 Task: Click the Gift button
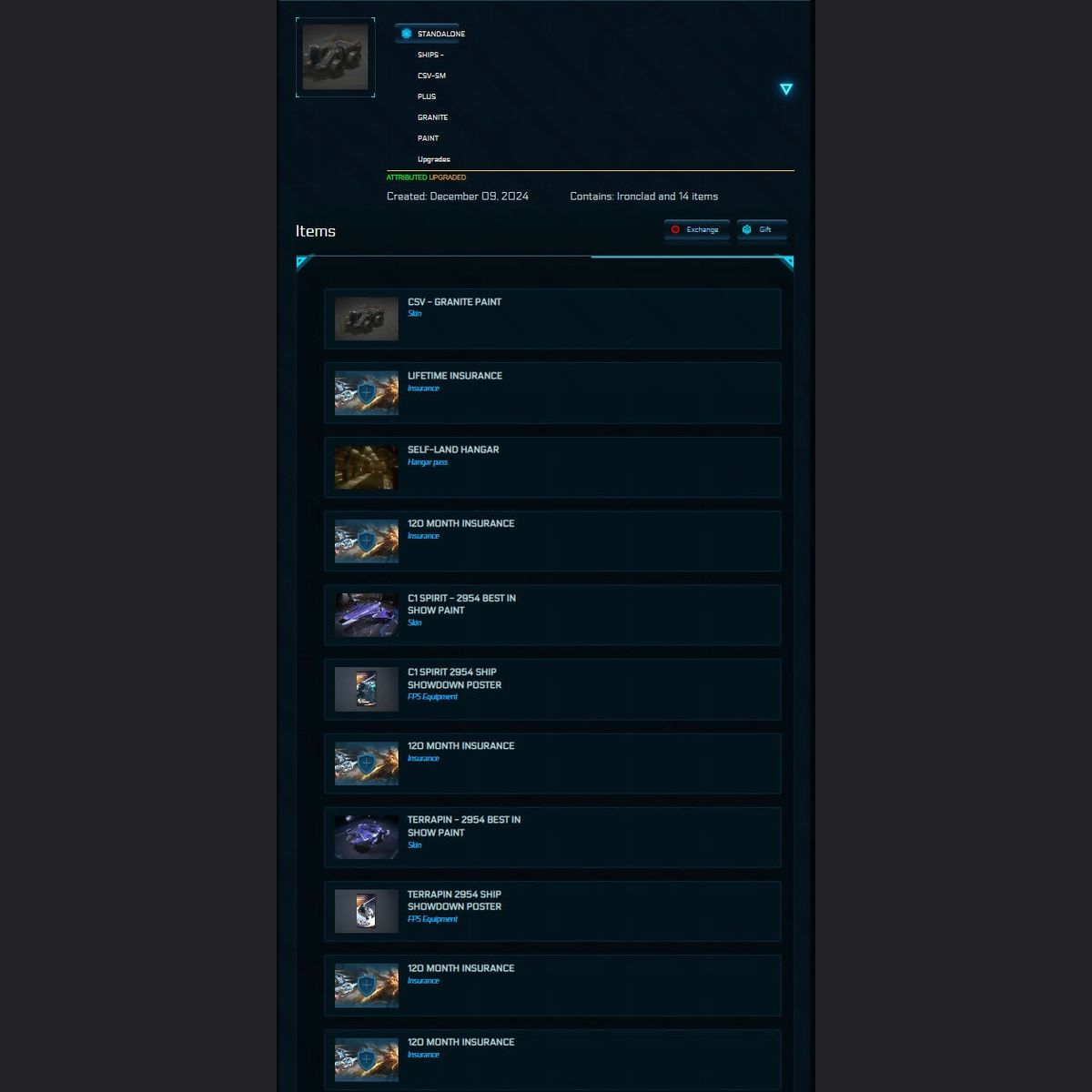tap(762, 229)
